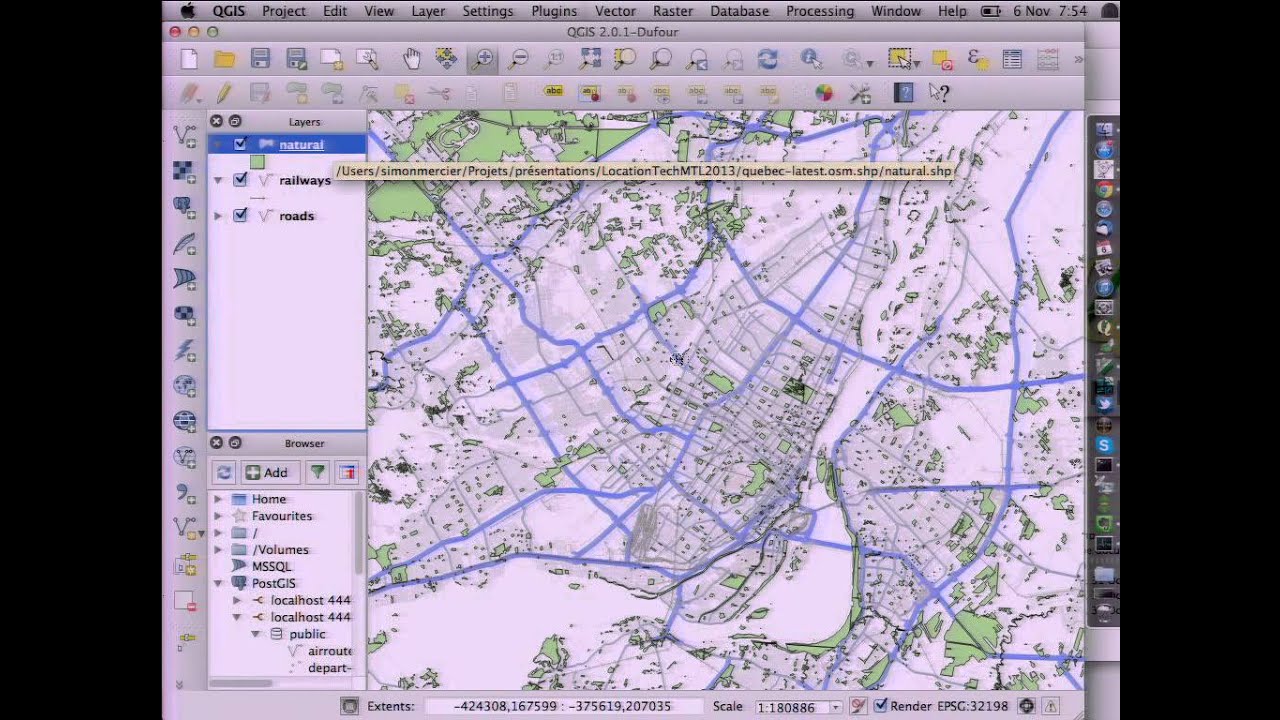Click Add SpatiaLite Layer feather icon
The image size is (1280, 720).
(x=185, y=243)
